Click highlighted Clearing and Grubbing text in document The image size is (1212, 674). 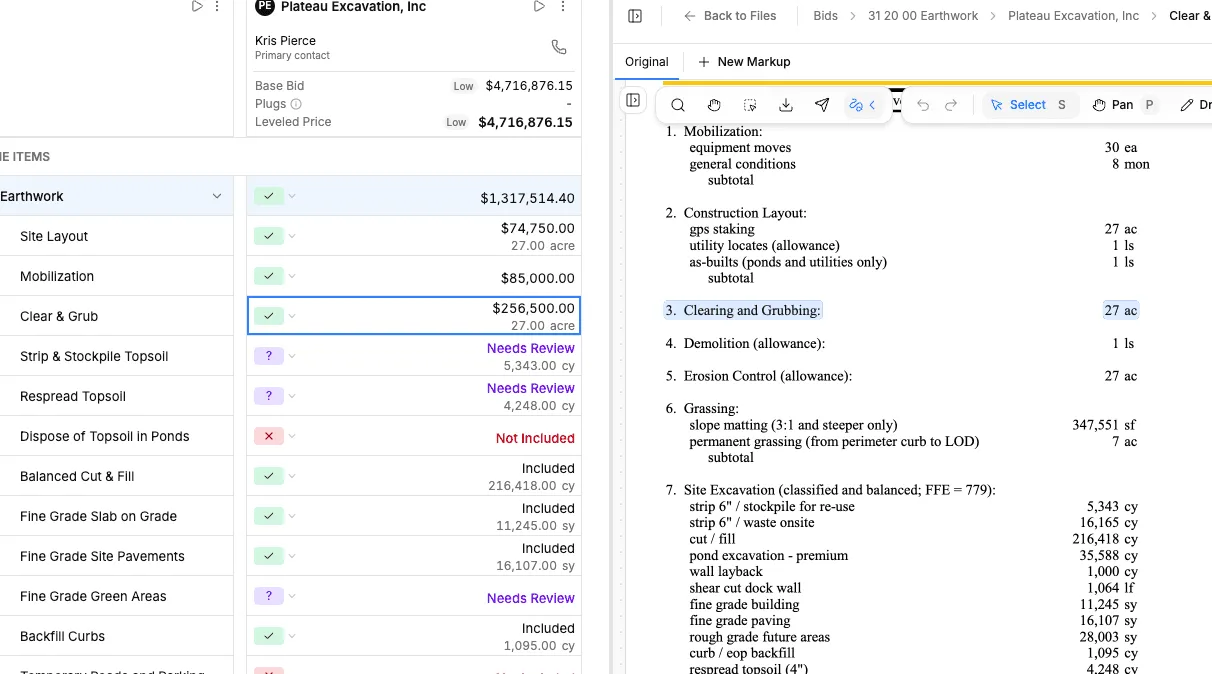click(x=743, y=310)
